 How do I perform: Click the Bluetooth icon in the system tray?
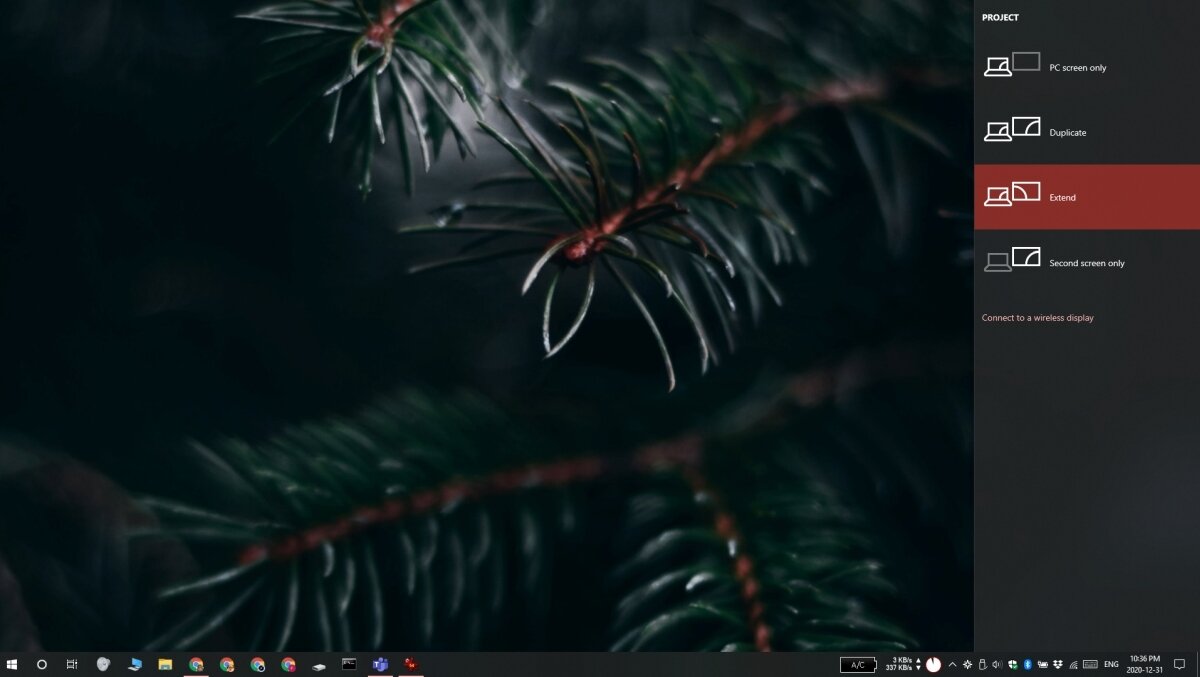(1027, 664)
